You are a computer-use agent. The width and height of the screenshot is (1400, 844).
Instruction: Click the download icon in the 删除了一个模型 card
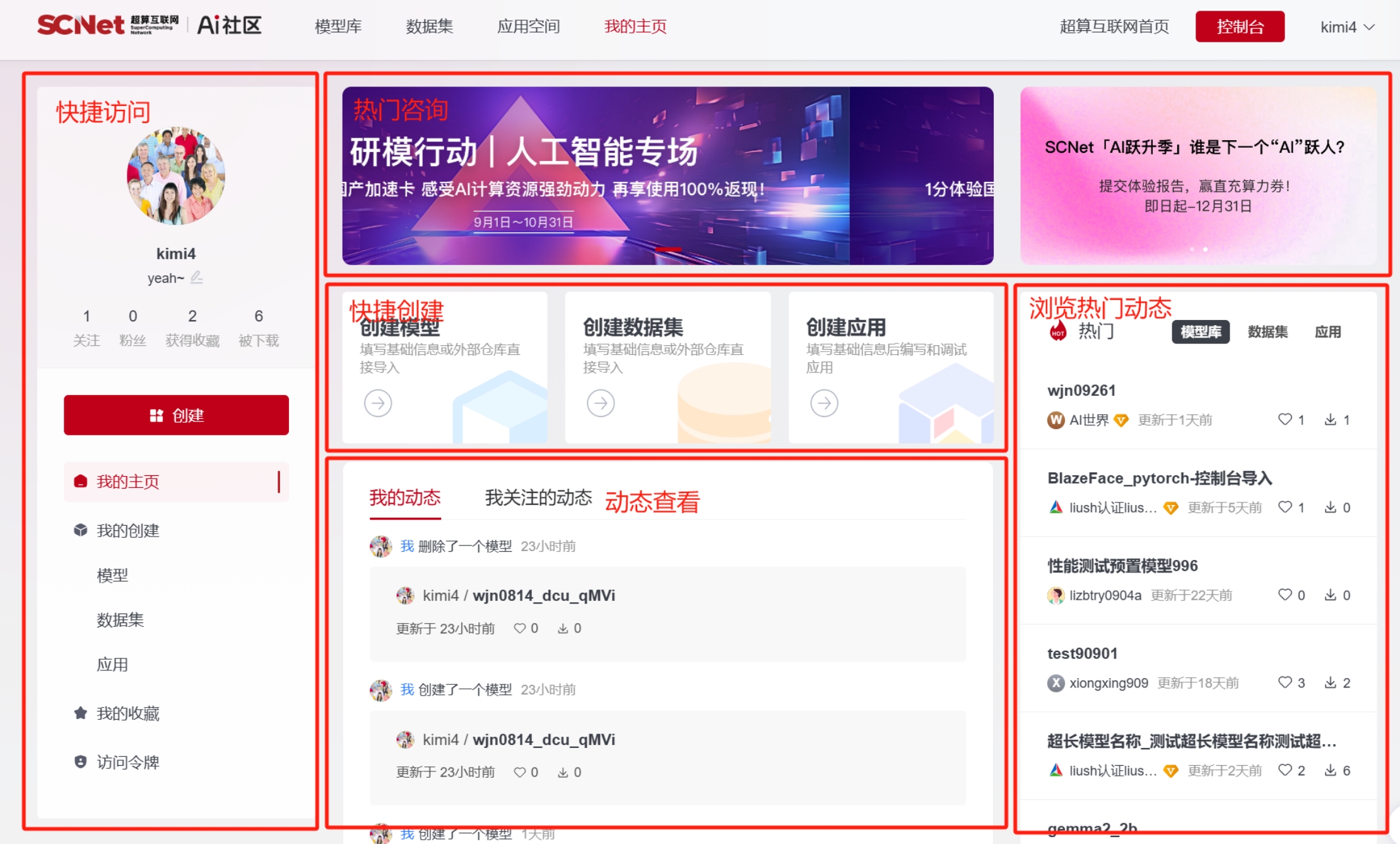563,628
